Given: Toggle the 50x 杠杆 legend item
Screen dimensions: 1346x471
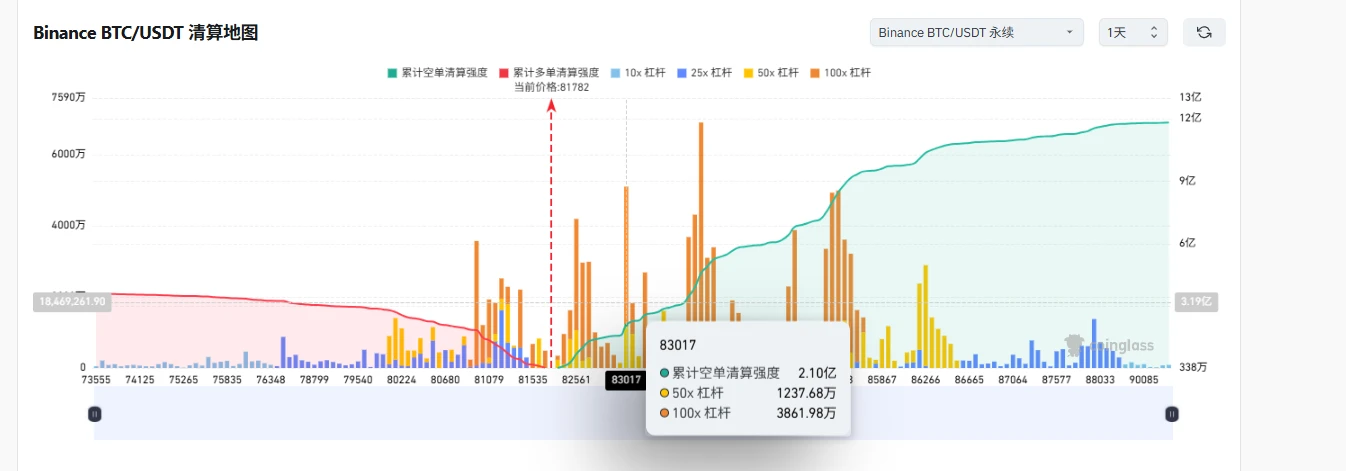Looking at the screenshot, I should click(771, 73).
